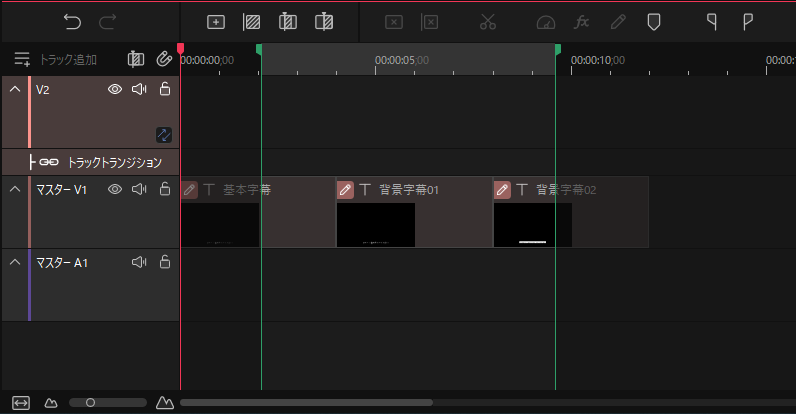Hide the V2 track with eye icon
This screenshot has width=796, height=414.
(115, 89)
